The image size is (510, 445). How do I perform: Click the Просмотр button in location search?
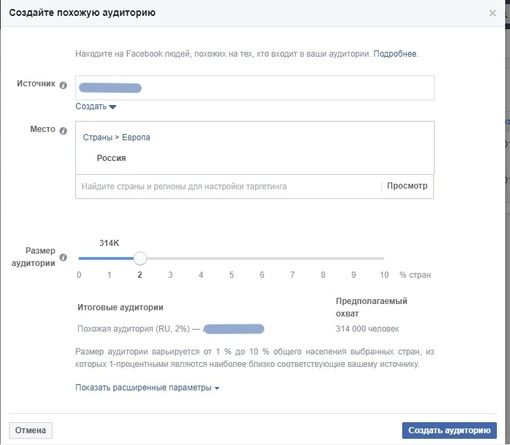tap(407, 186)
